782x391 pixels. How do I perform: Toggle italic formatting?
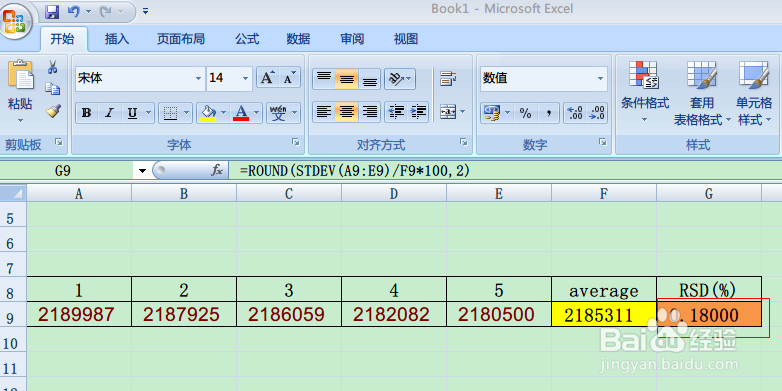tap(109, 113)
